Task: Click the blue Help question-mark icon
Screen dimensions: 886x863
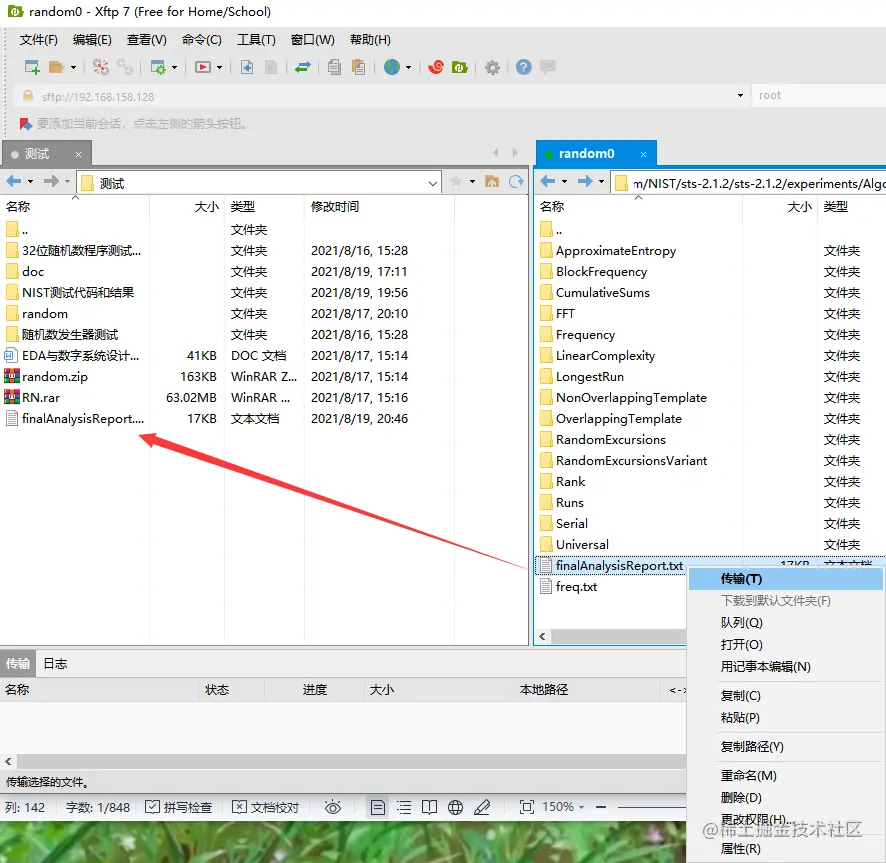Action: (524, 67)
